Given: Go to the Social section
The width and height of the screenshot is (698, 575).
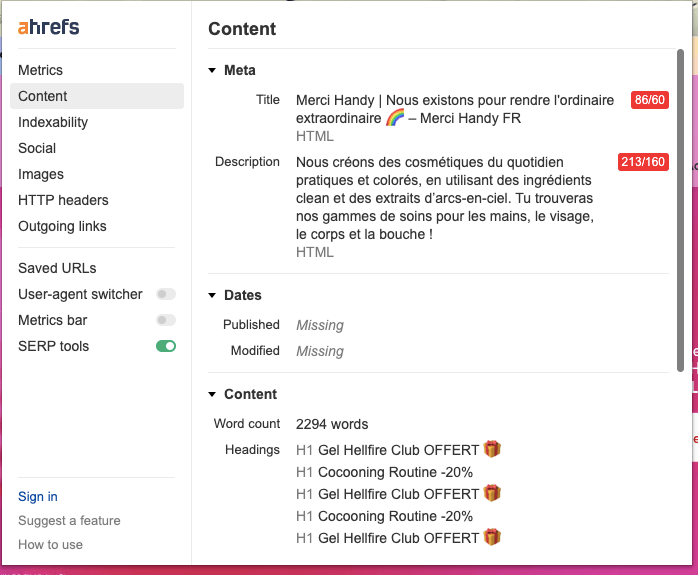Looking at the screenshot, I should (37, 148).
